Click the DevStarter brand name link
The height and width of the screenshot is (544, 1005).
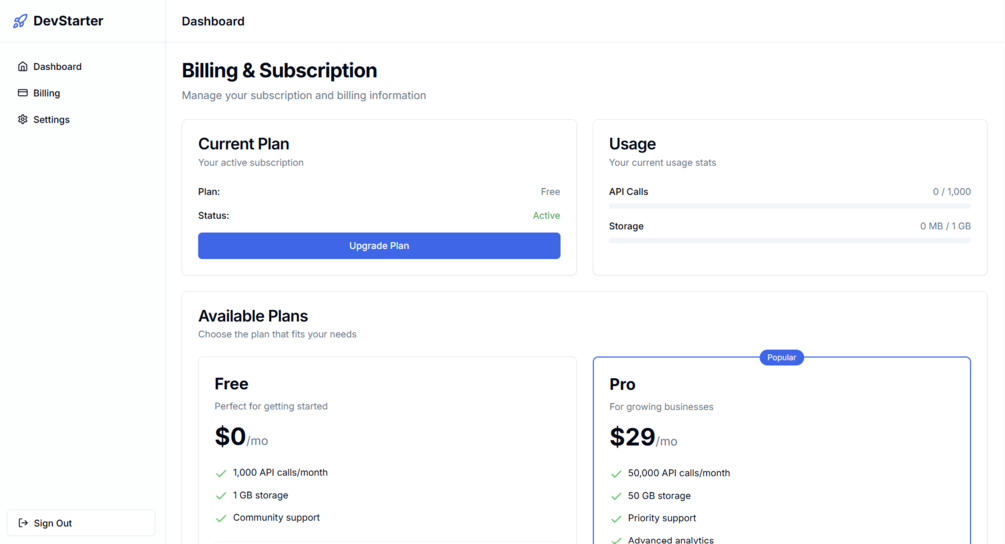point(68,21)
